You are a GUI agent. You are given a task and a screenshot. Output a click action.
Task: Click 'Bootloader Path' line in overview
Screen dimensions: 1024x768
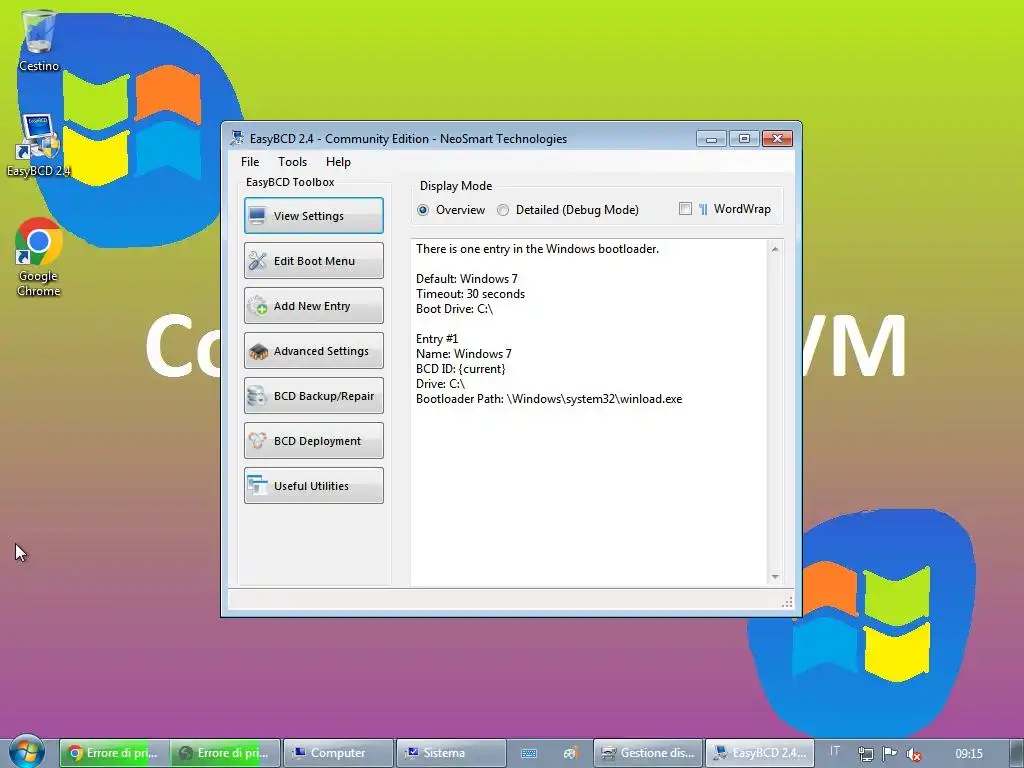point(549,399)
